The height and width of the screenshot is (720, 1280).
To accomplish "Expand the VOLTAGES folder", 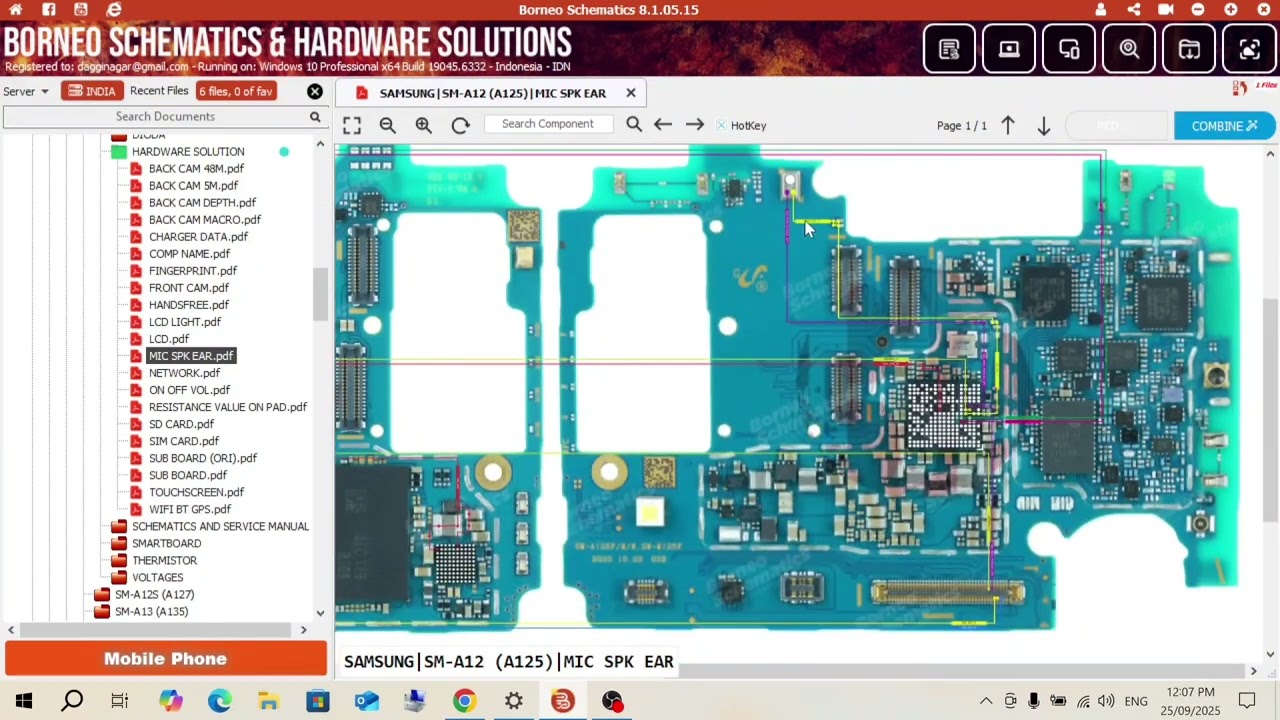I will [x=157, y=577].
